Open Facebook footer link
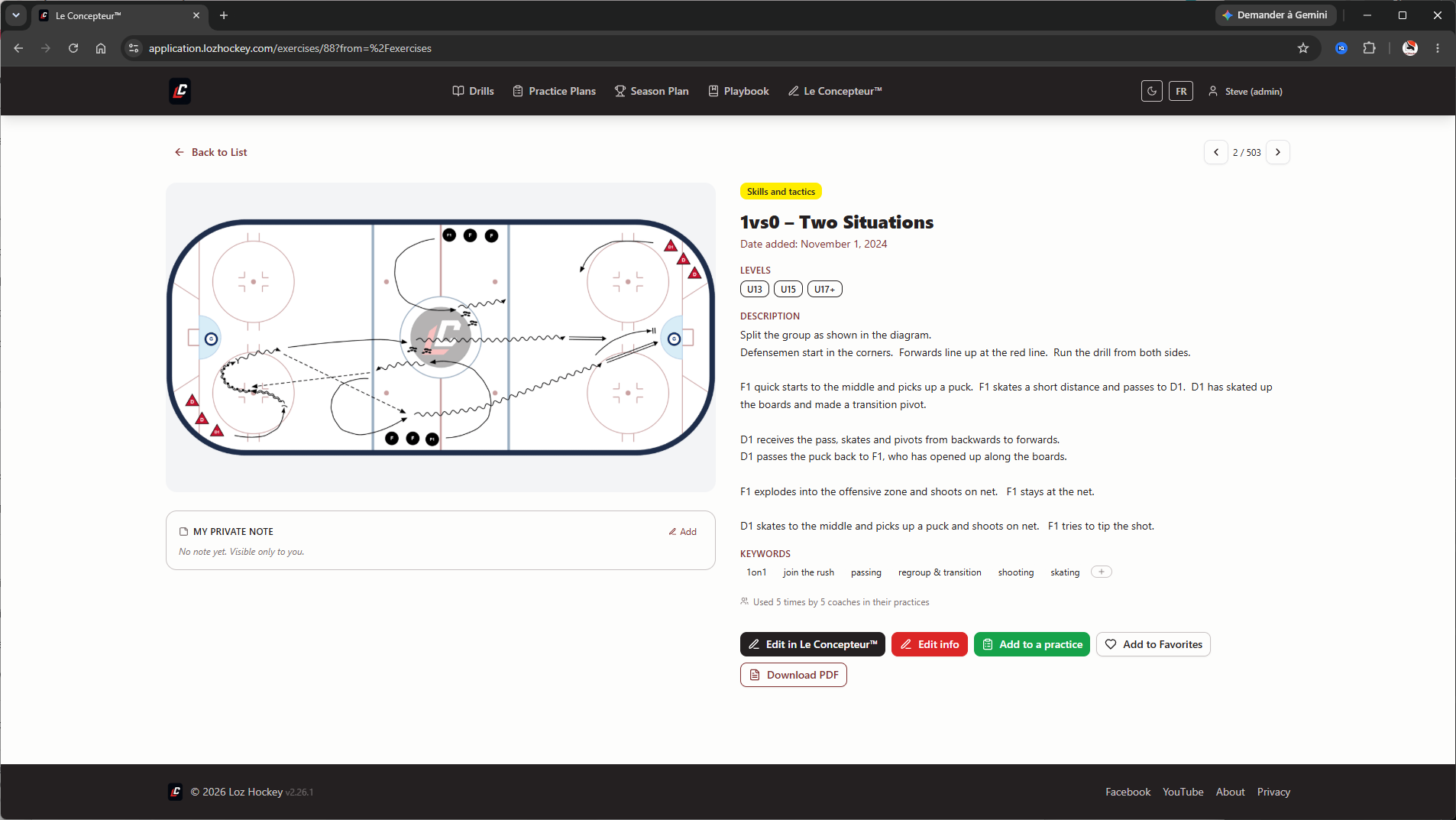Image resolution: width=1456 pixels, height=820 pixels. pos(1128,792)
